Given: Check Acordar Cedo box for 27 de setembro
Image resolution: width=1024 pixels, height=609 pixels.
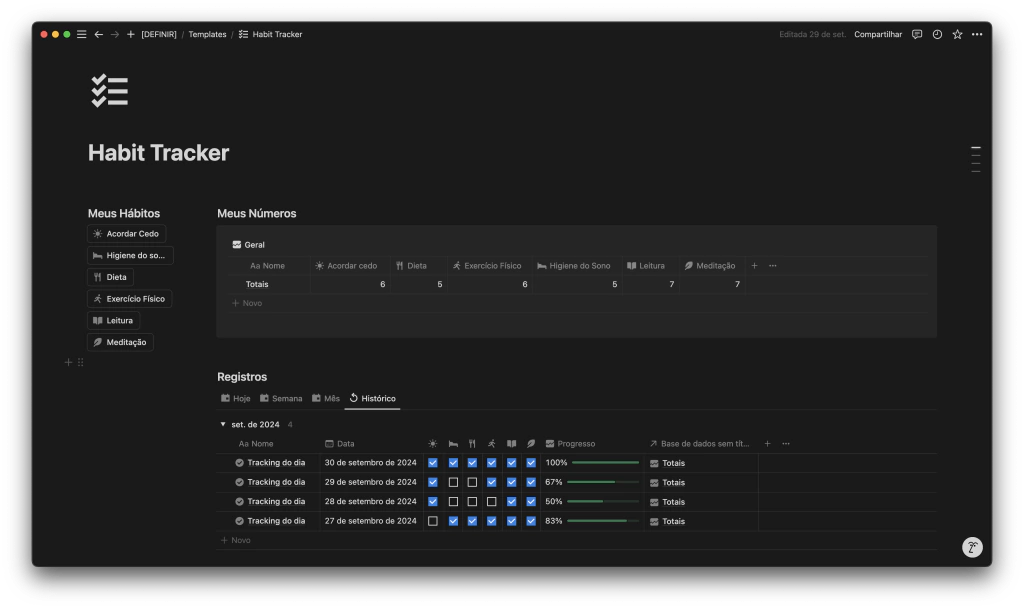Looking at the screenshot, I should [433, 521].
